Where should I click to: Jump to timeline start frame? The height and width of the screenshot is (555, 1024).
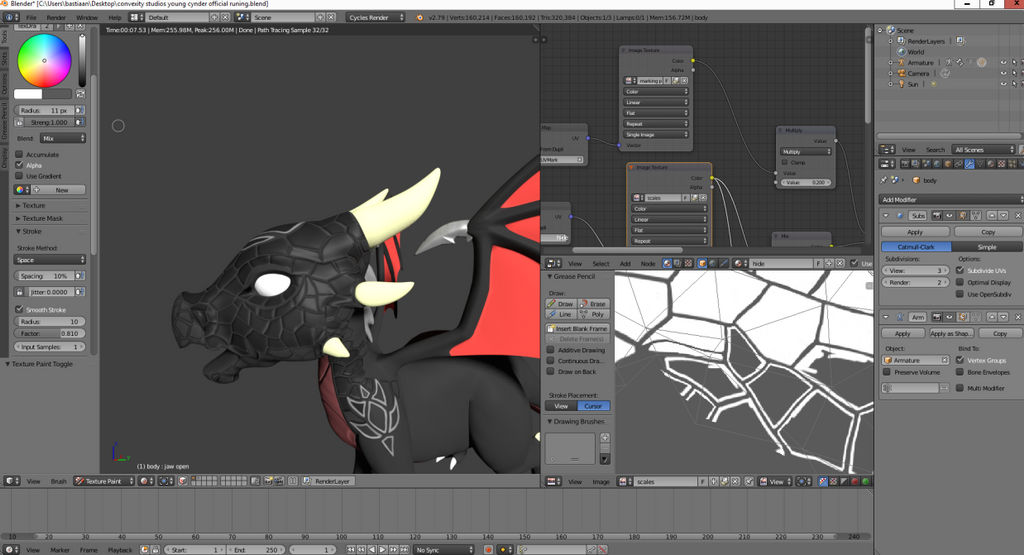pyautogui.click(x=351, y=550)
